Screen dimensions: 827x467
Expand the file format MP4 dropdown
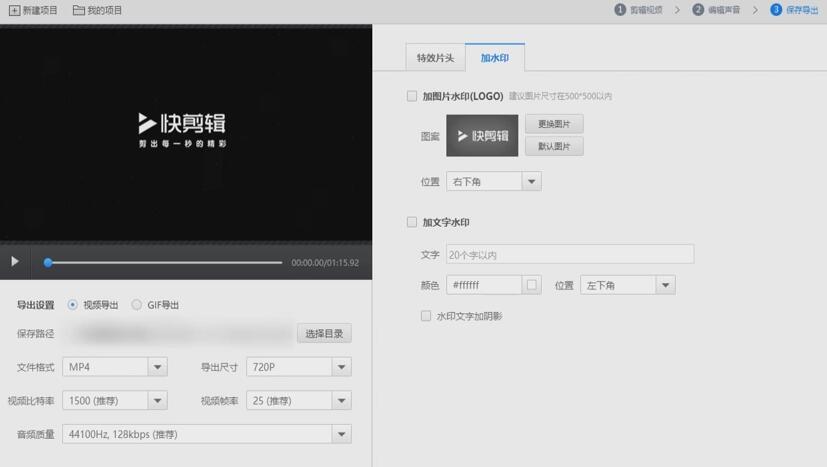coord(157,368)
